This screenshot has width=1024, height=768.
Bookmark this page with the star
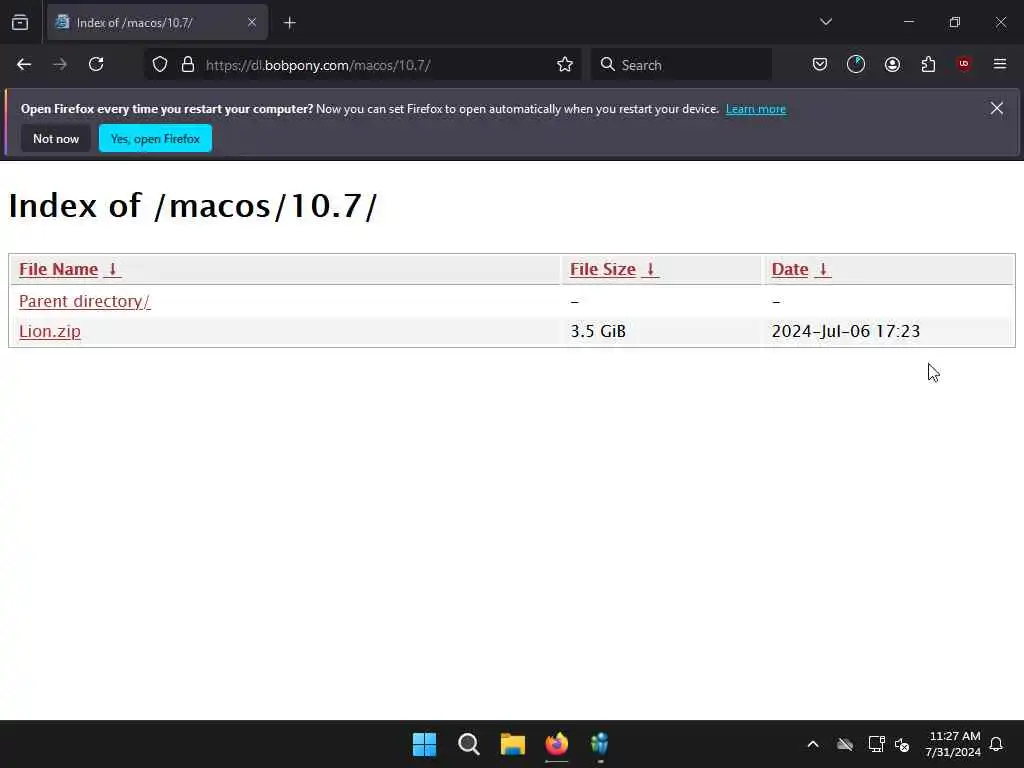[x=565, y=65]
